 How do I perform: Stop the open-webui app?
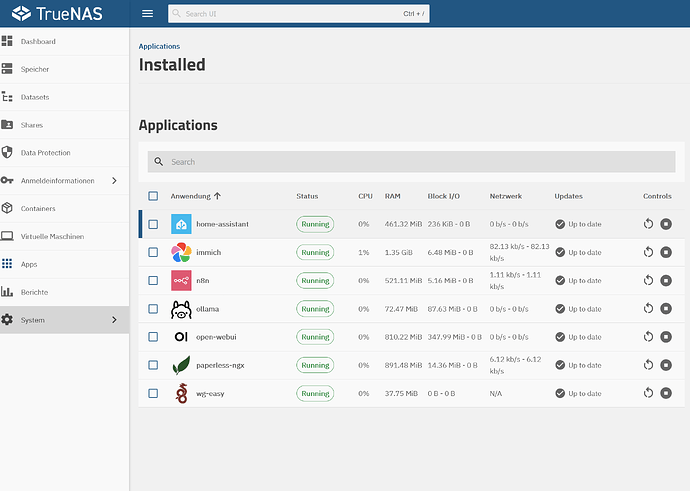pos(666,337)
